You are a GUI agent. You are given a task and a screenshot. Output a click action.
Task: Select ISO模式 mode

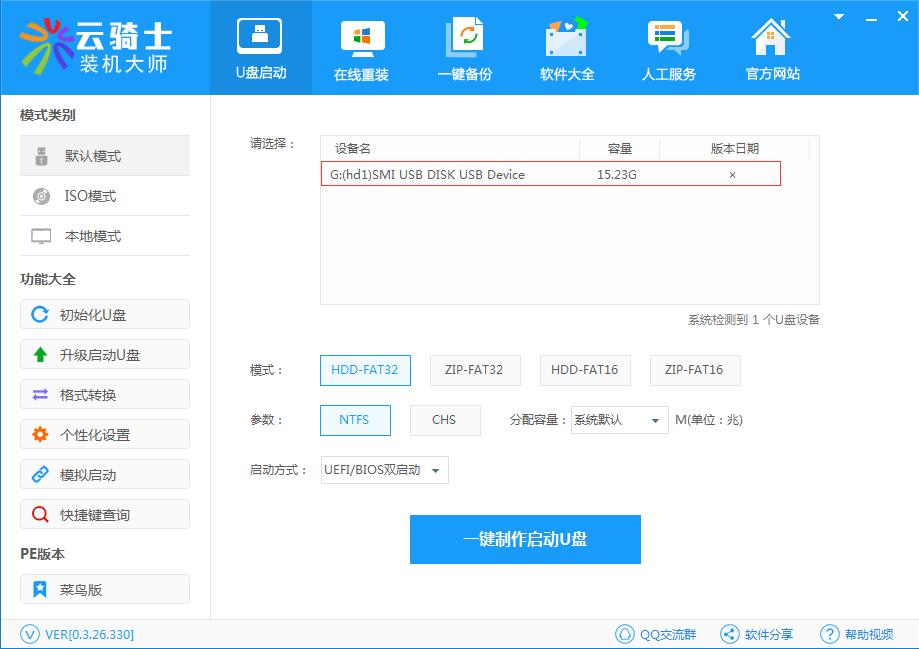click(105, 196)
